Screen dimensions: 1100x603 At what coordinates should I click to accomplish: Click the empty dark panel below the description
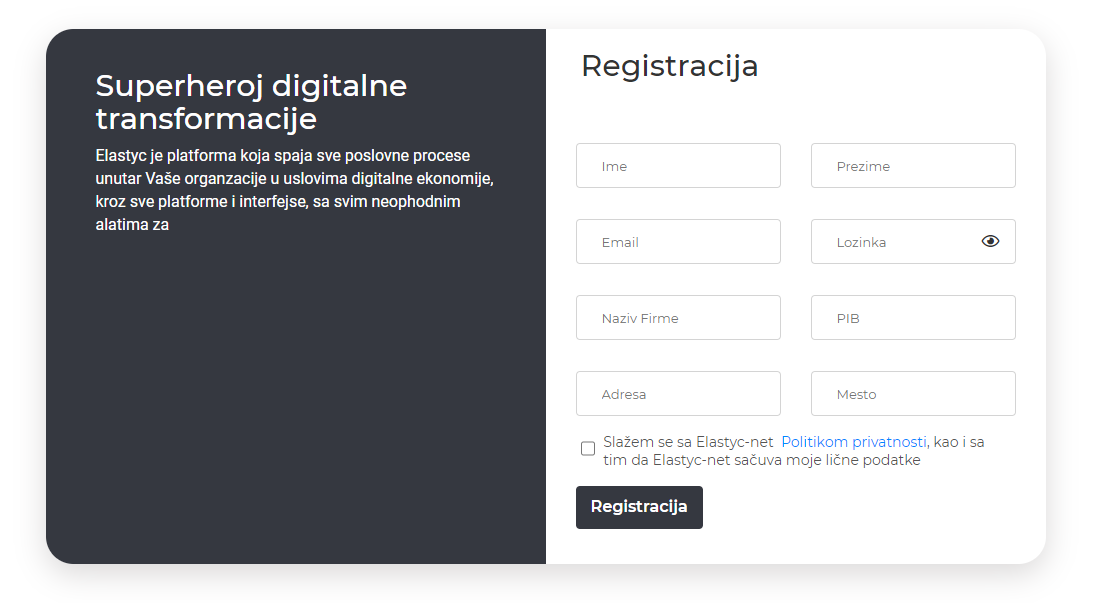295,400
